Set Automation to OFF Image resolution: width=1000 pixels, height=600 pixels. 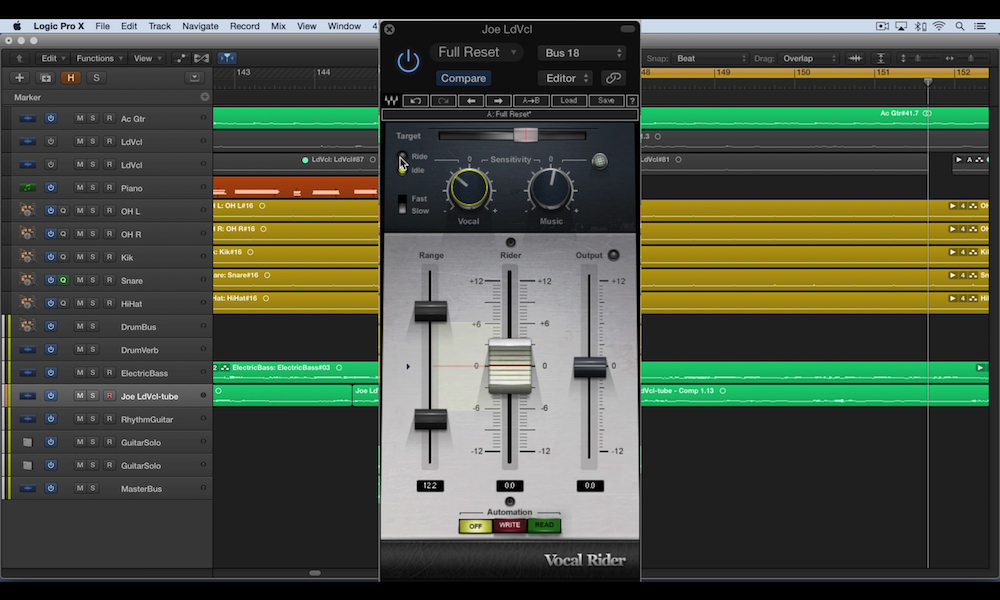pos(475,525)
